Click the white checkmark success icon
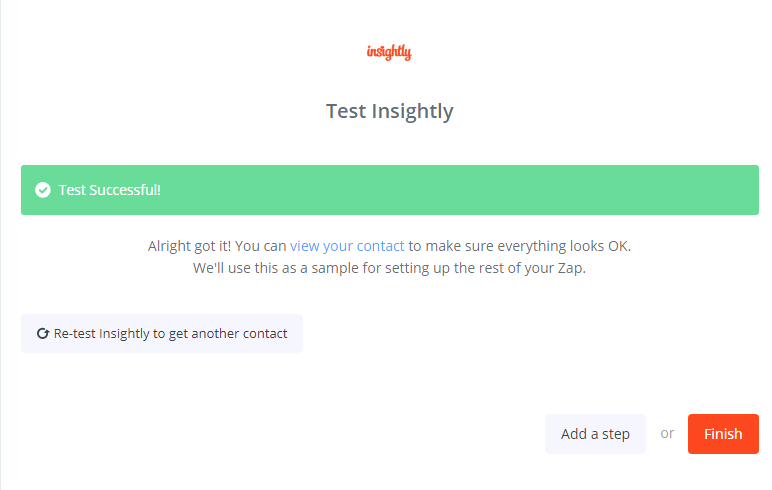 pyautogui.click(x=43, y=190)
